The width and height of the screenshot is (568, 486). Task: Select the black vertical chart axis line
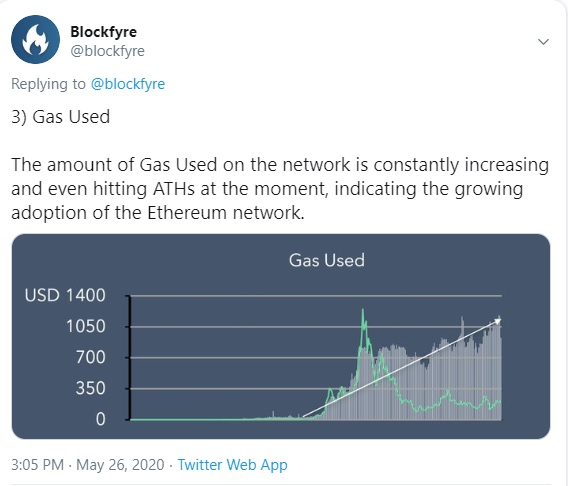[129, 358]
